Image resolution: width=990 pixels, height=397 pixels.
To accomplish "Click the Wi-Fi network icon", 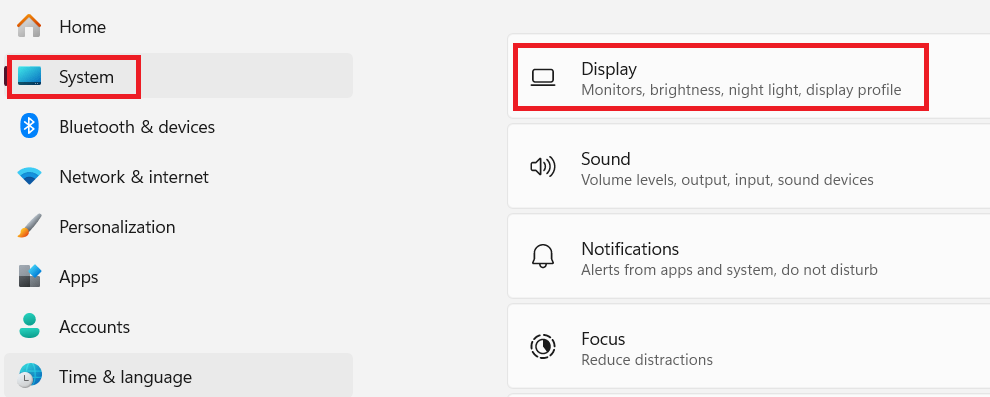I will point(29,177).
